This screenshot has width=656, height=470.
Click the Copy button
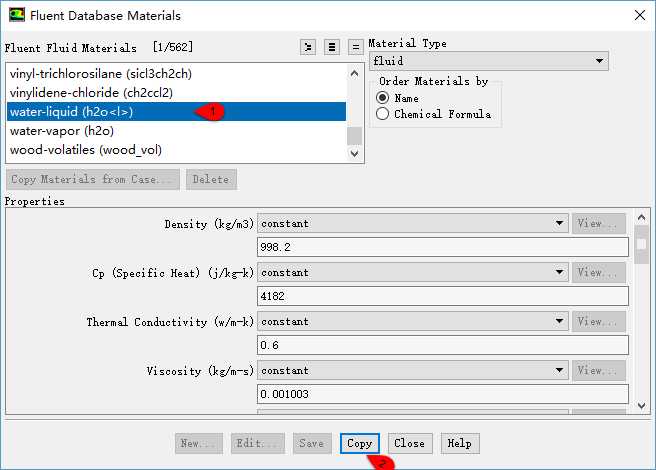[360, 443]
